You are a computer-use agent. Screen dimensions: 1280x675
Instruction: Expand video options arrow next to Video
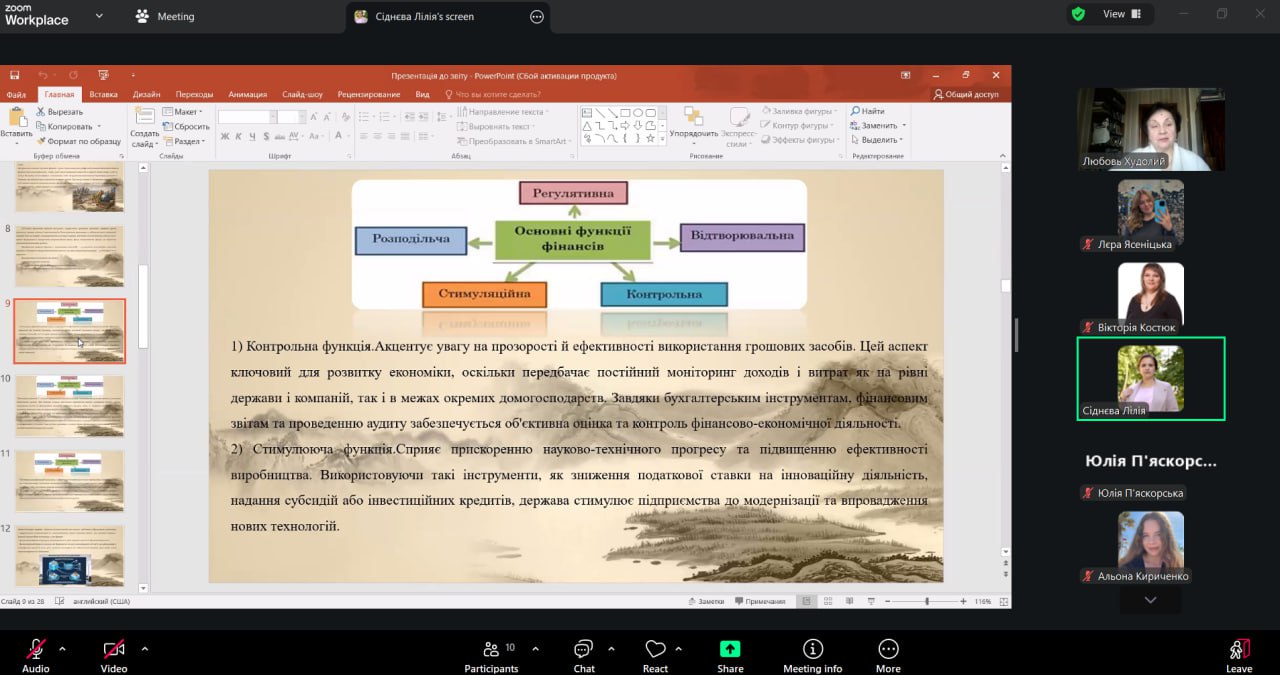pos(144,648)
